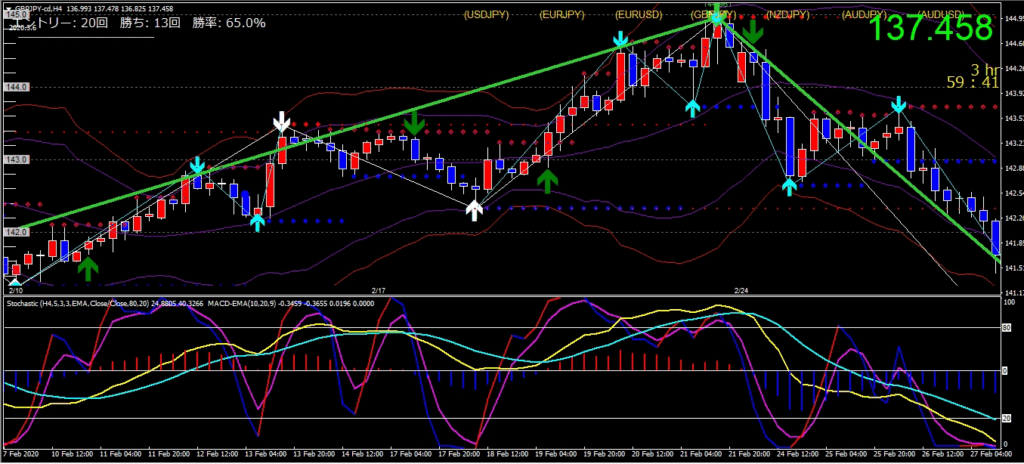Click the dark green down arrow at 17 Feb
Image resolution: width=1024 pixels, height=464 pixels.
pyautogui.click(x=412, y=123)
